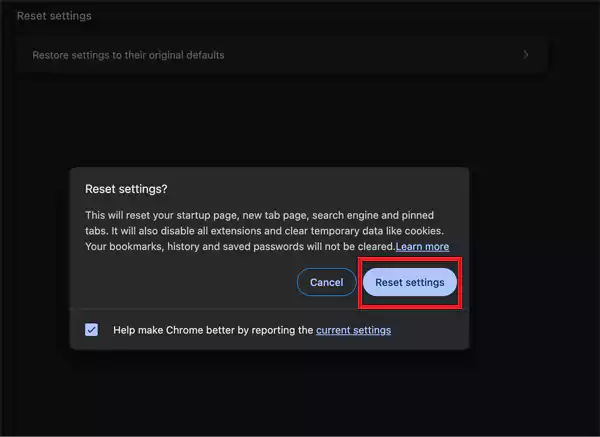
Task: Cancel the reset settings dialog
Action: point(326,282)
